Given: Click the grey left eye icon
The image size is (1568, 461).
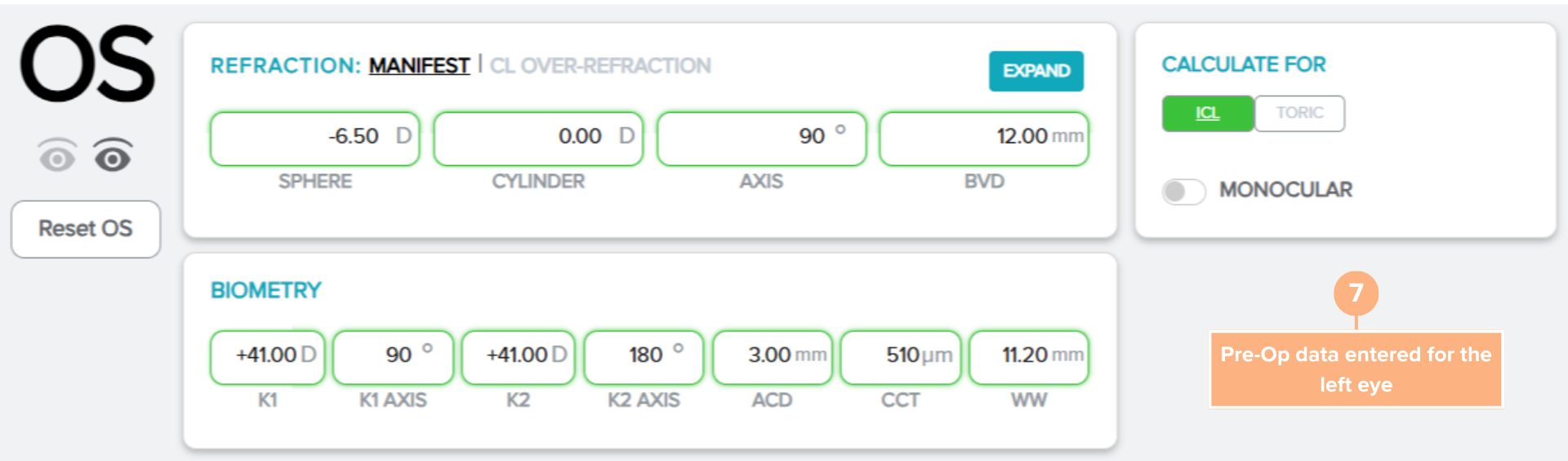Looking at the screenshot, I should coord(57,156).
